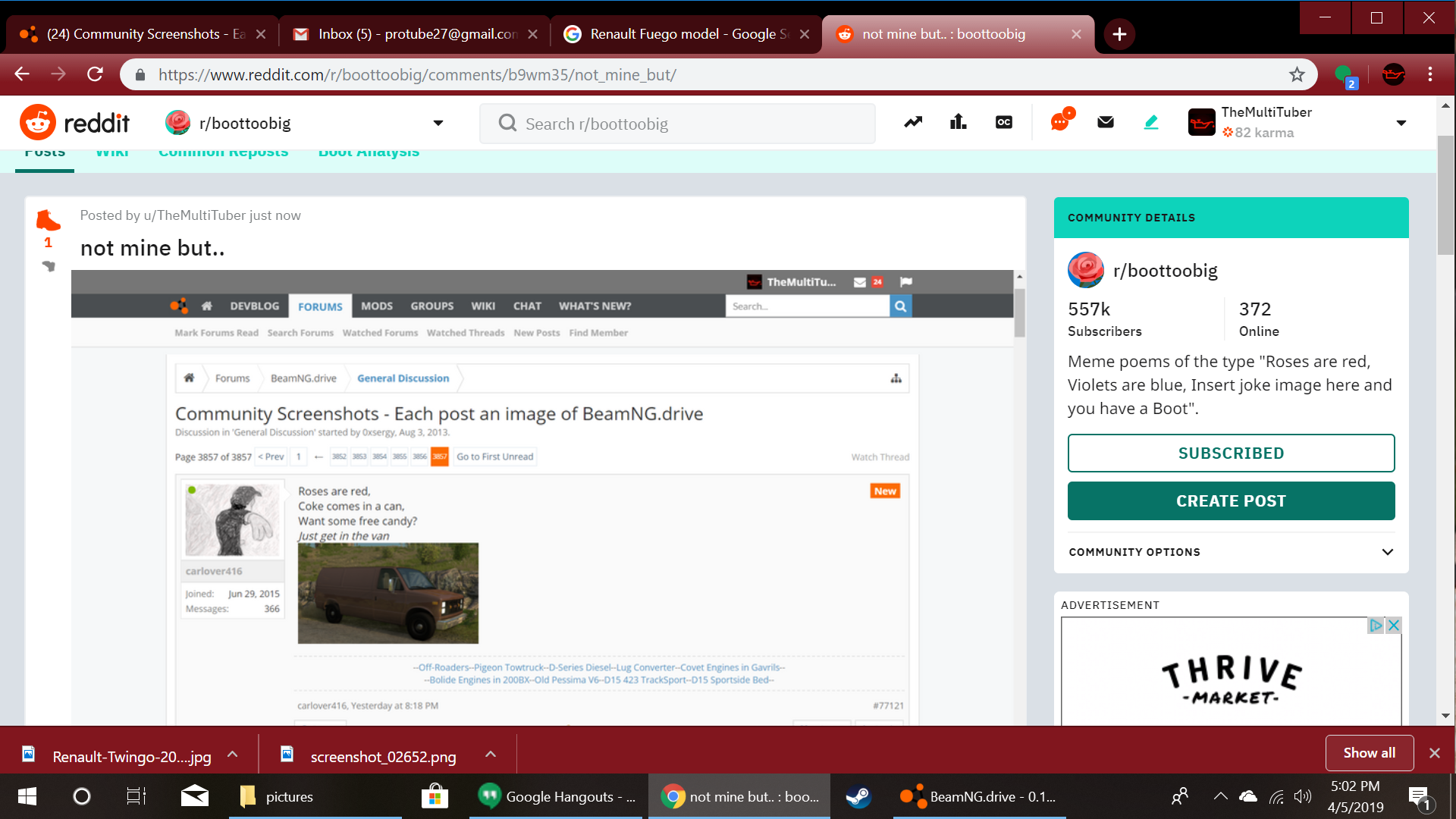Expand the Community Options section

(1231, 552)
